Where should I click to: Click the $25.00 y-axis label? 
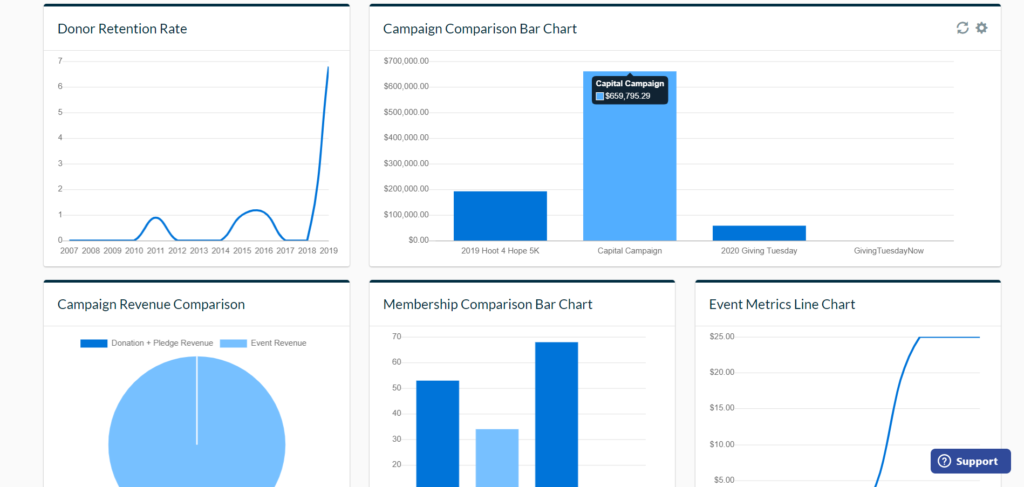coord(722,337)
